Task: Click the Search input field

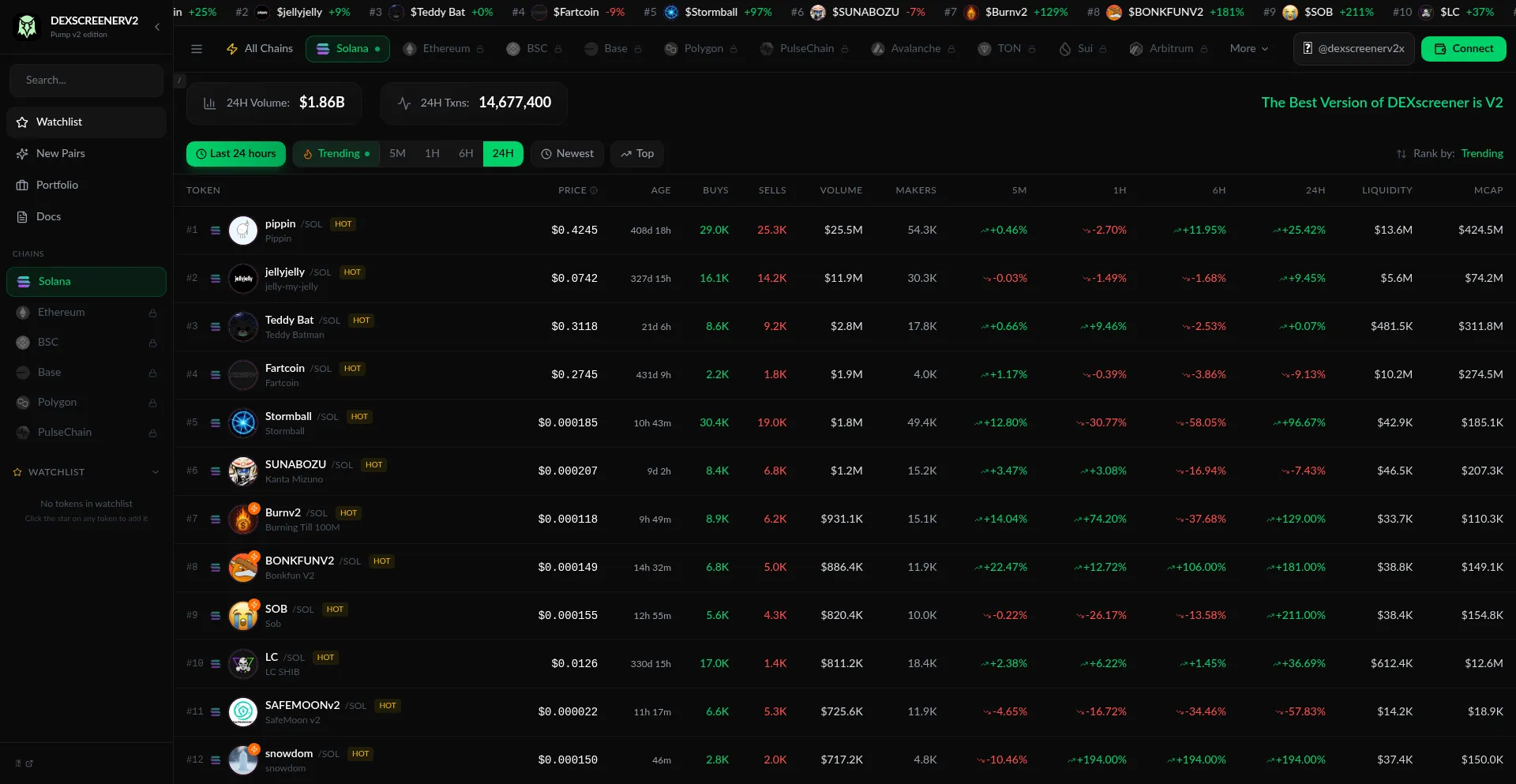Action: coord(86,81)
